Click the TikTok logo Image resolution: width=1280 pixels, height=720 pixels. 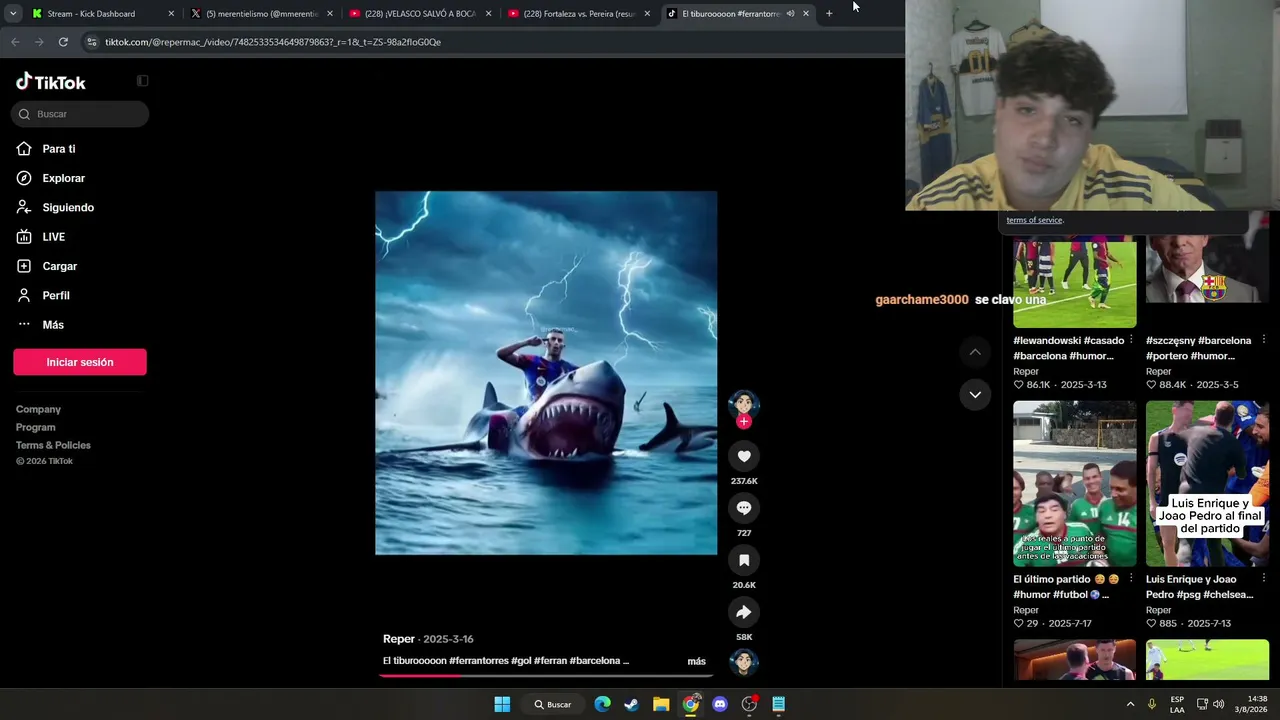(51, 82)
